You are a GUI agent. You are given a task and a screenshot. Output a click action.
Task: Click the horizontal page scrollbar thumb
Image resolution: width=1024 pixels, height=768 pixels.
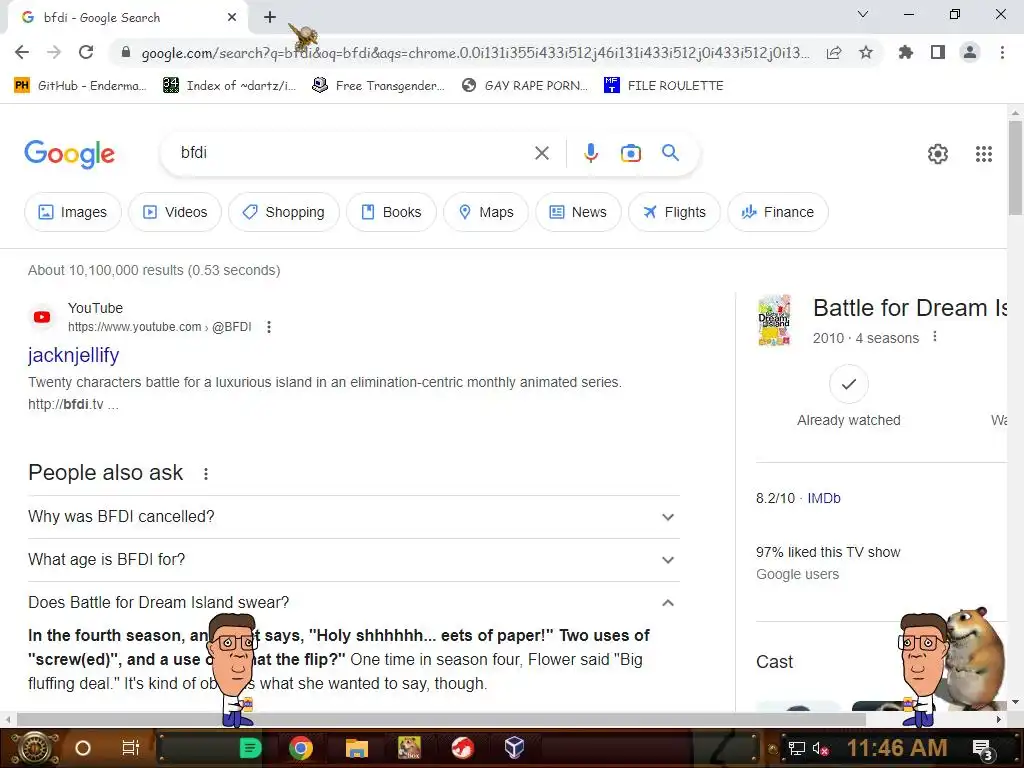pyautogui.click(x=441, y=719)
